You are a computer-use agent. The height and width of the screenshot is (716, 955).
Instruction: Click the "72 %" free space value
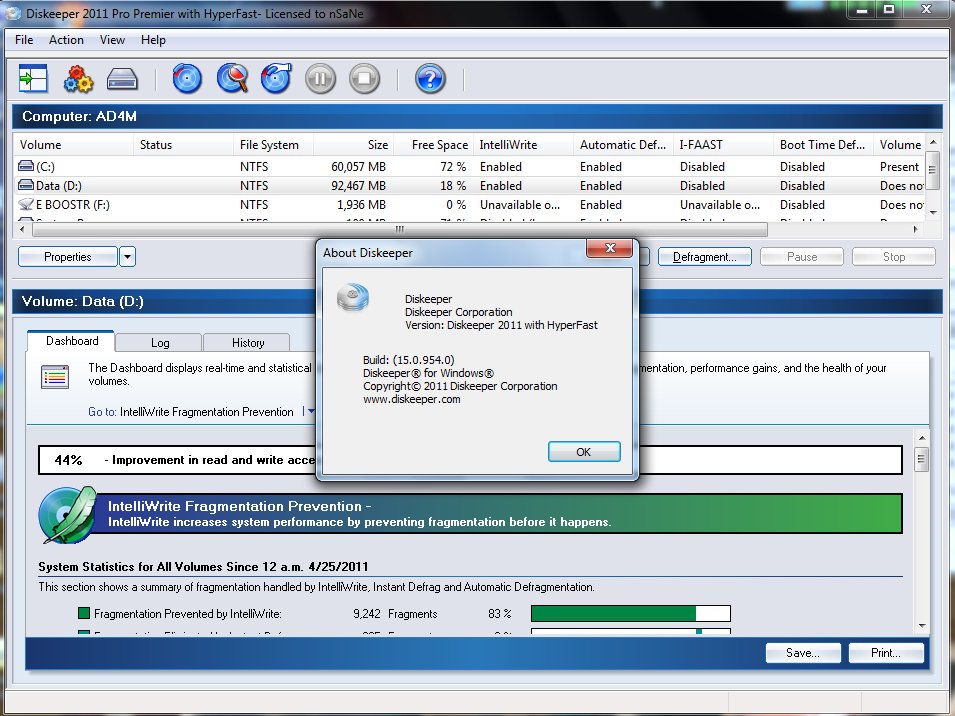tap(453, 166)
